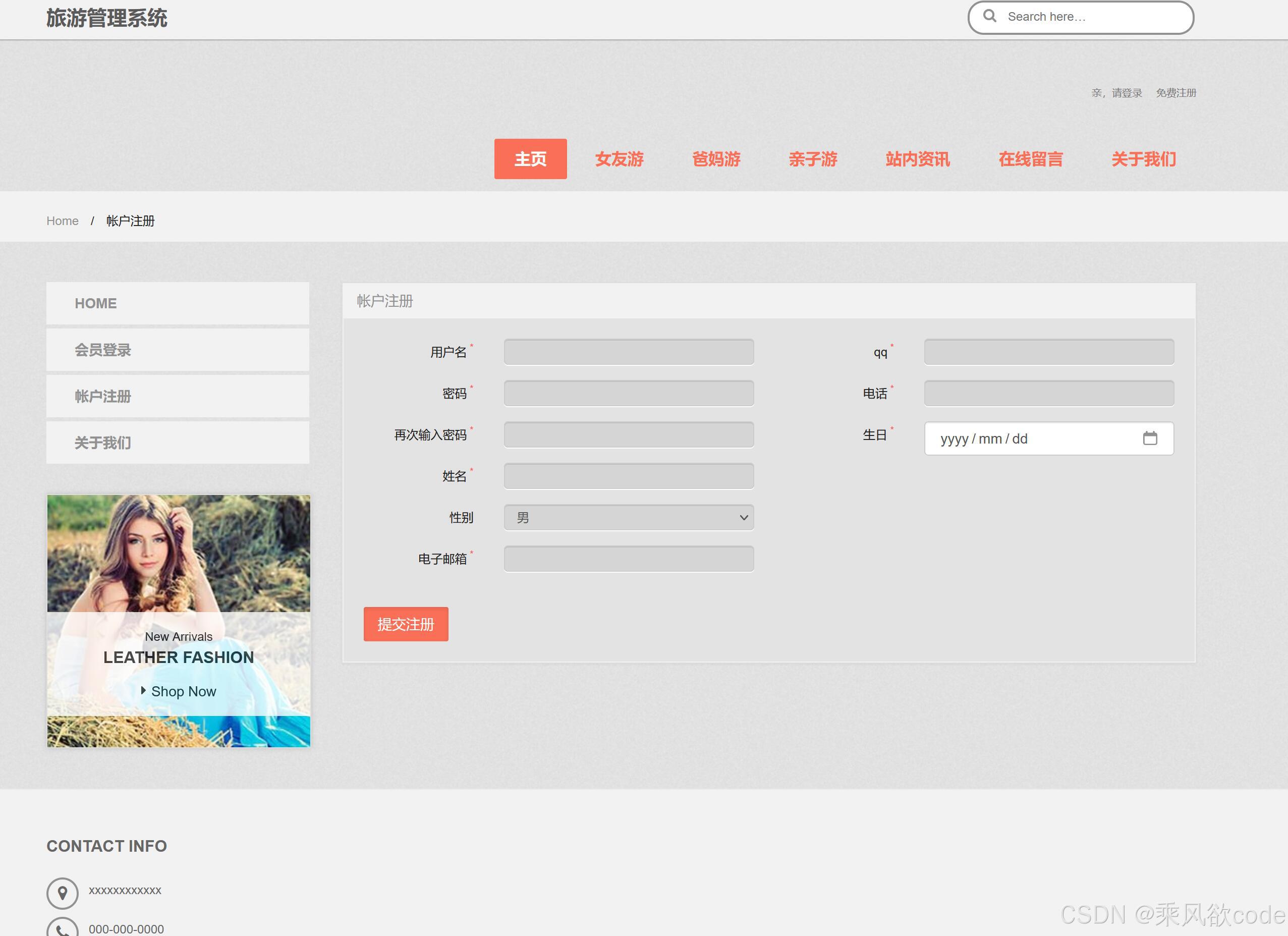Screen dimensions: 1288x936
Task: Focus the 用户名 input field
Action: point(628,352)
